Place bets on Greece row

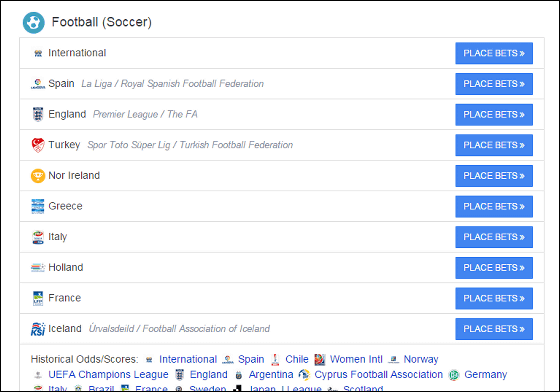pyautogui.click(x=494, y=206)
